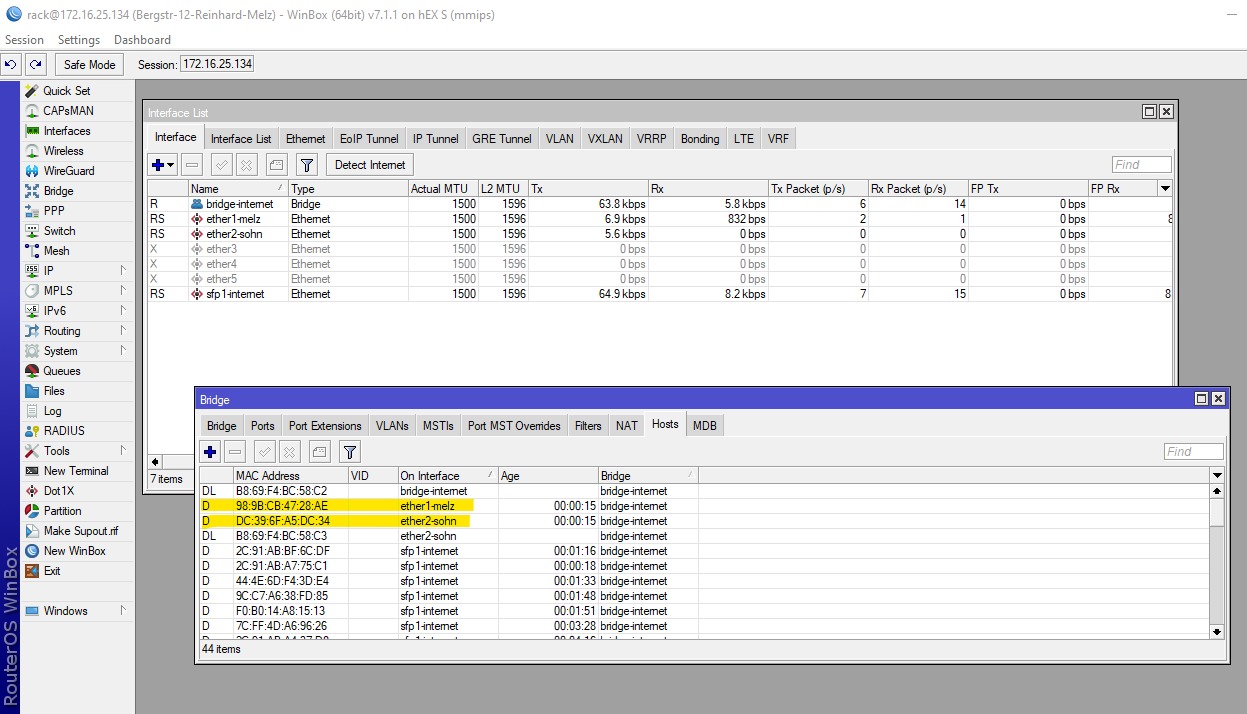Click the Find field in Bridge window
Image resolution: width=1247 pixels, height=714 pixels.
coord(1193,452)
